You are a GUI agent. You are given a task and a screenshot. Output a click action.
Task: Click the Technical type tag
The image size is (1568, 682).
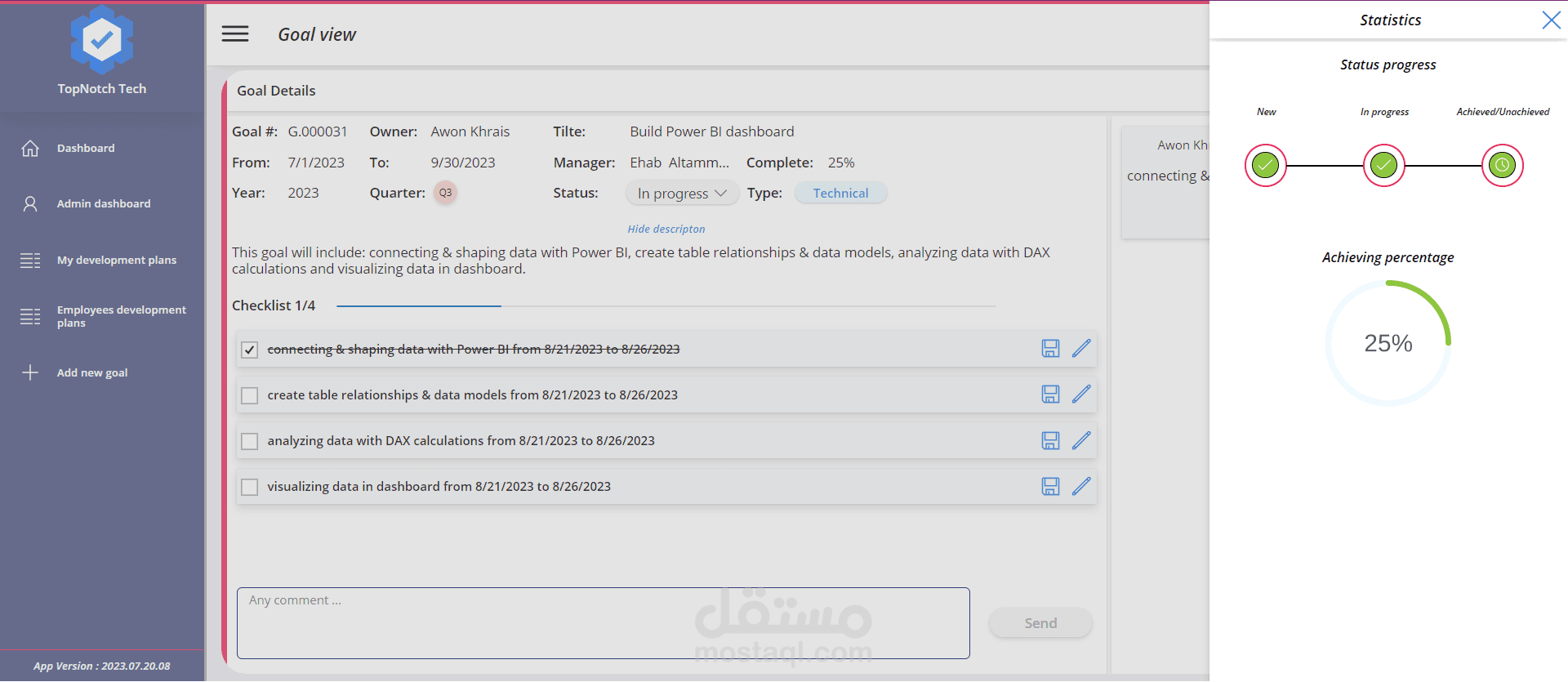[x=840, y=193]
